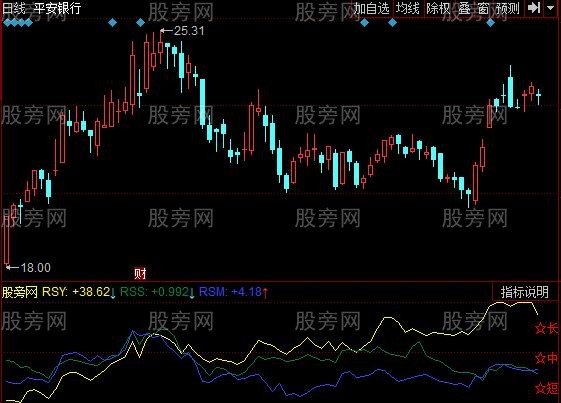The image size is (561, 403).
Task: Open the dropdown arrow at the toolbar's right end
Action: click(551, 8)
